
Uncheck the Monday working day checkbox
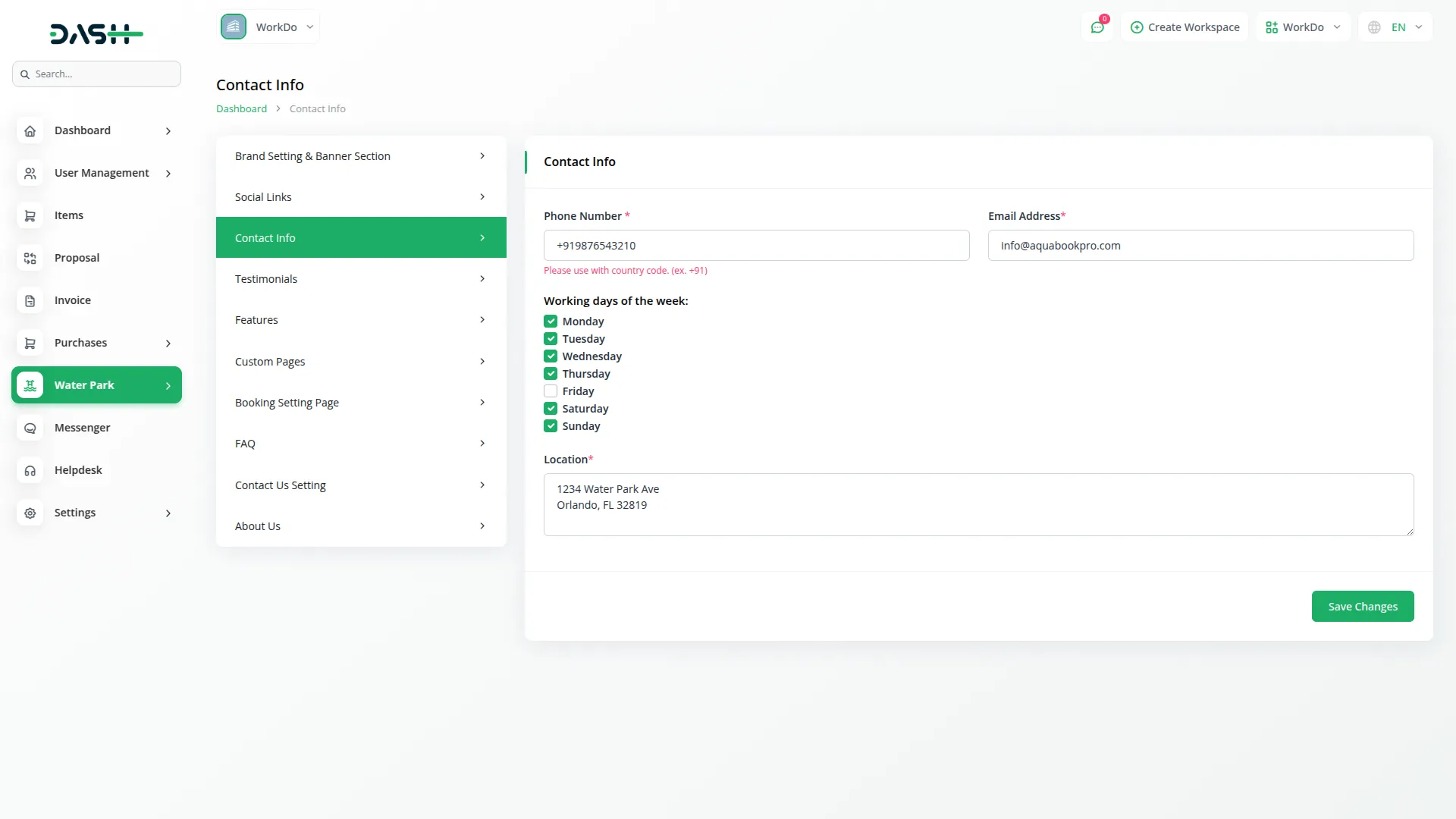[x=551, y=322]
